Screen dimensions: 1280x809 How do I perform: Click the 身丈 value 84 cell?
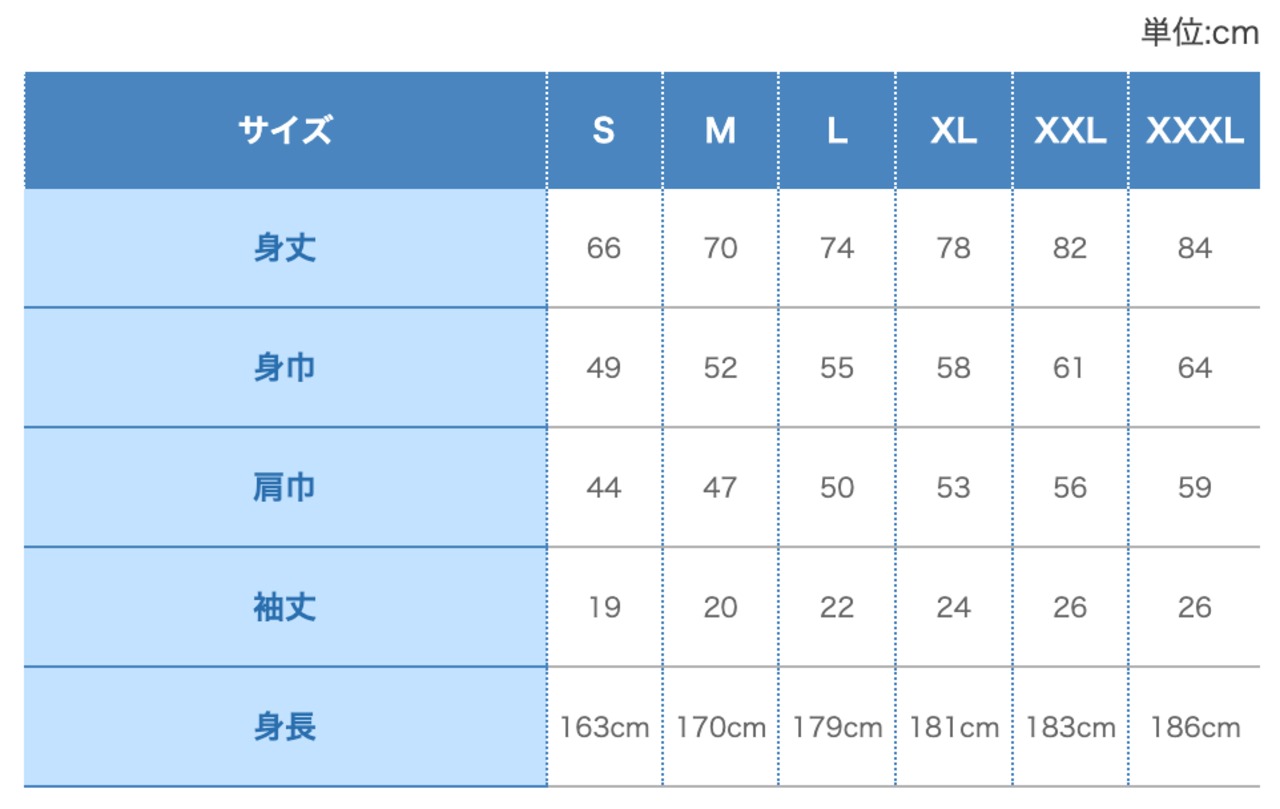pyautogui.click(x=1195, y=248)
